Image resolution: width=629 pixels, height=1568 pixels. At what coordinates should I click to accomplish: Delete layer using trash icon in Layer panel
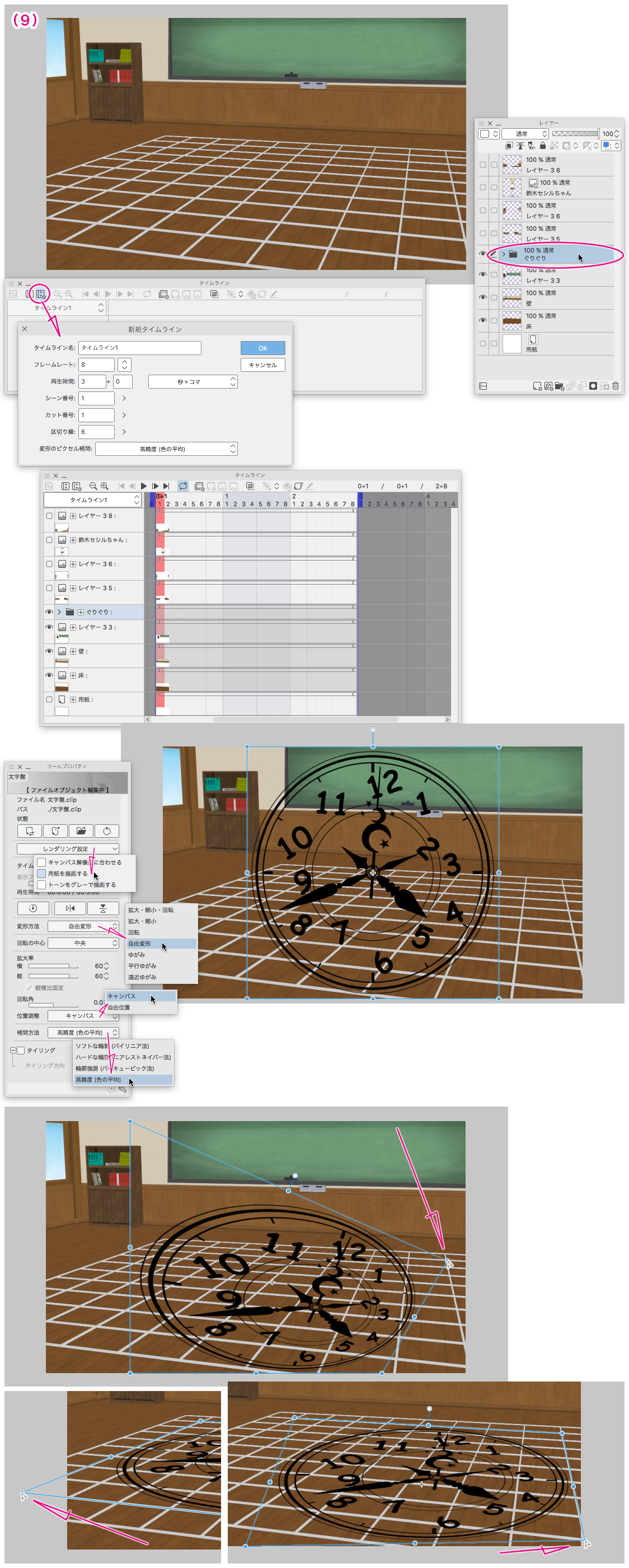[x=616, y=386]
